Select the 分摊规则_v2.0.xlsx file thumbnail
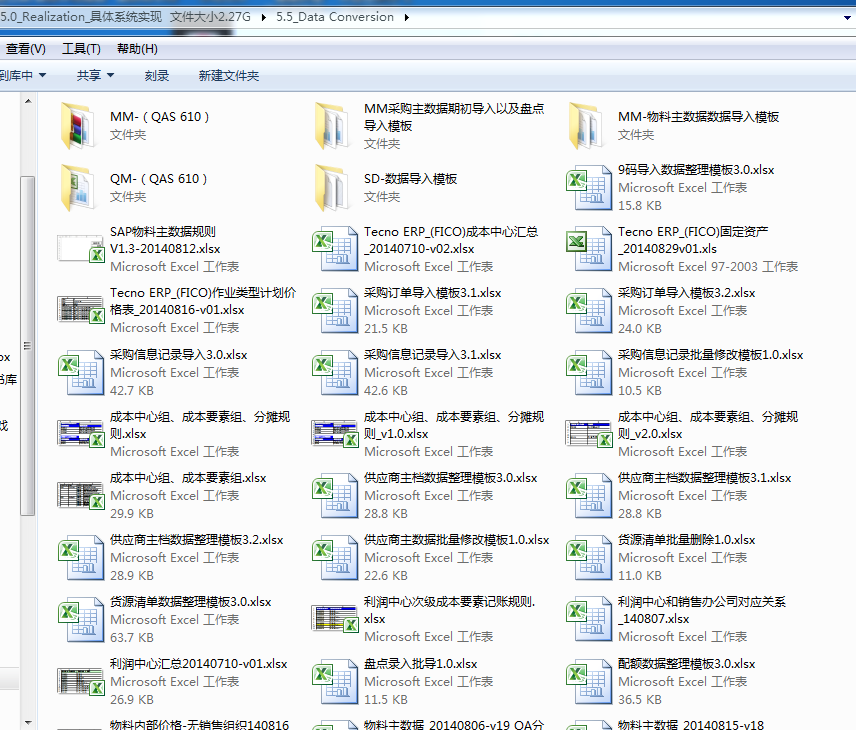 [x=588, y=434]
